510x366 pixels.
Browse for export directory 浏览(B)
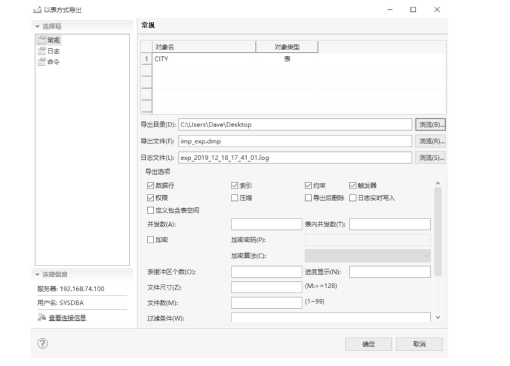pyautogui.click(x=430, y=125)
